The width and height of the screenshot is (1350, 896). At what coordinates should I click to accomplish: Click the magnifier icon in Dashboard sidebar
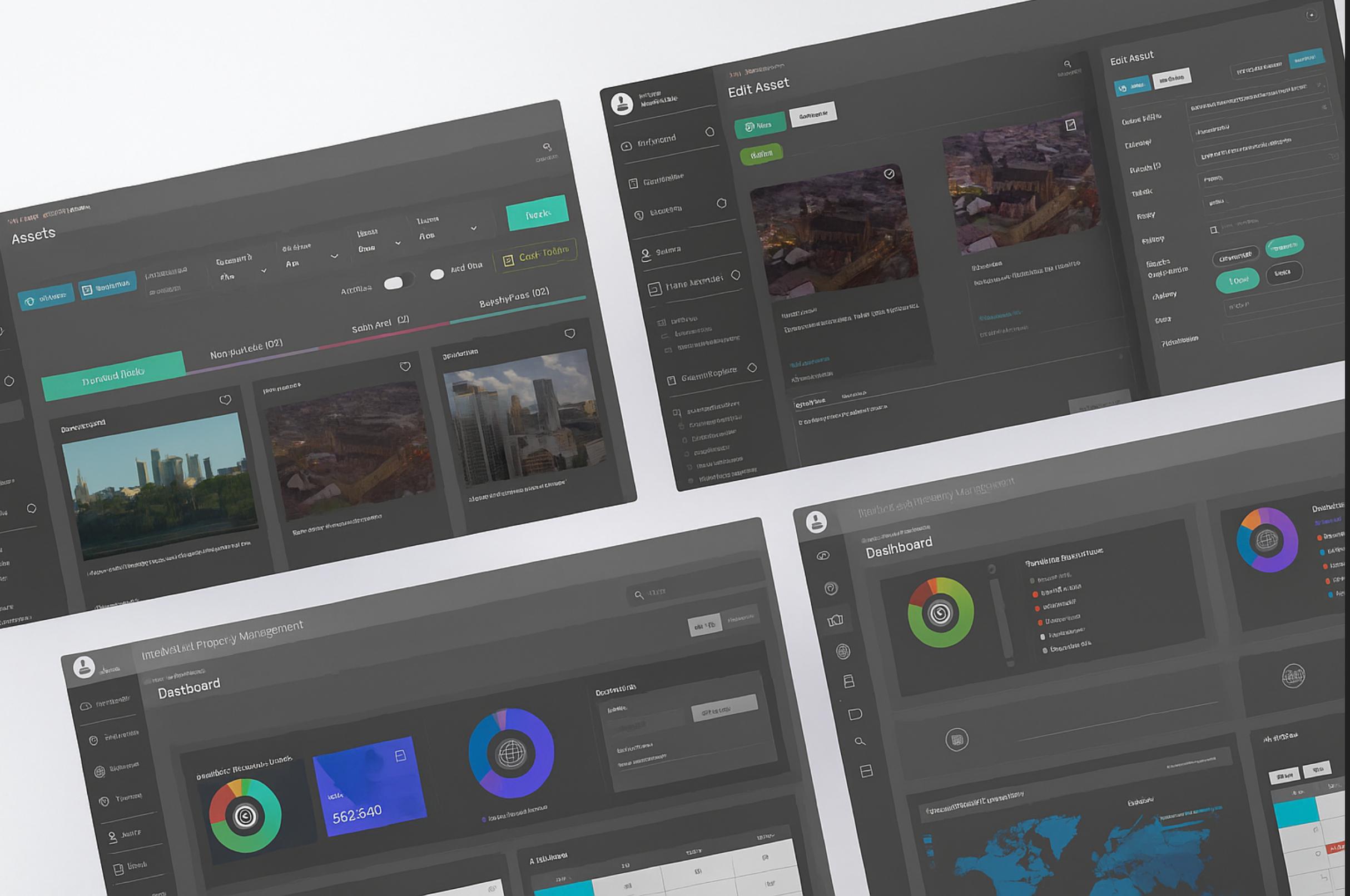click(860, 741)
